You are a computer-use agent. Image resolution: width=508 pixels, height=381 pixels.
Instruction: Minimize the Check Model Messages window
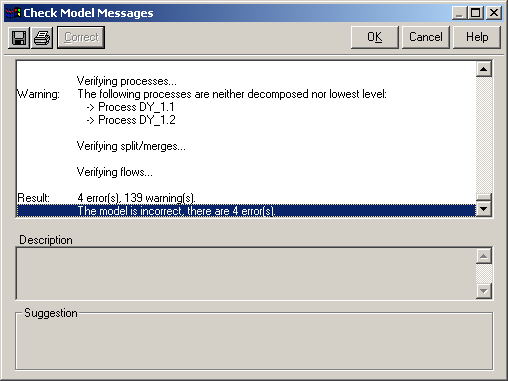coord(460,13)
